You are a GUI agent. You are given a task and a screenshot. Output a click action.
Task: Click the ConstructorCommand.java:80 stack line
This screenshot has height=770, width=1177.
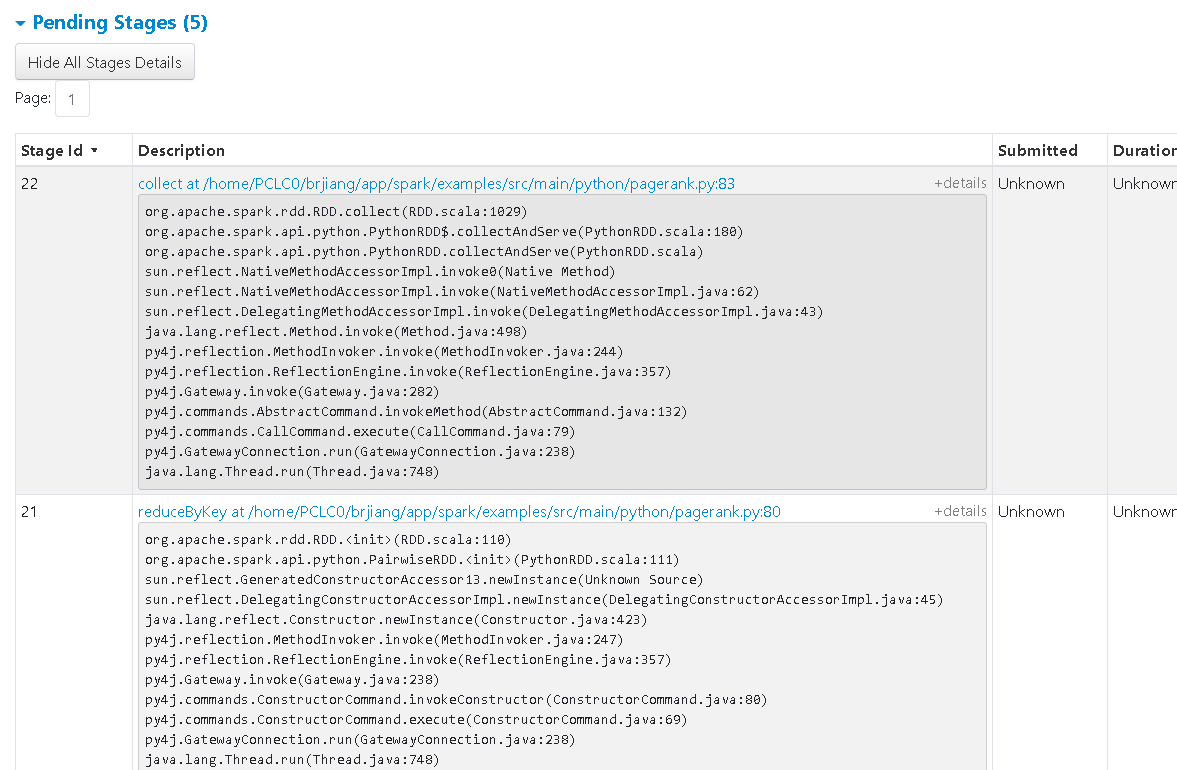coord(456,700)
